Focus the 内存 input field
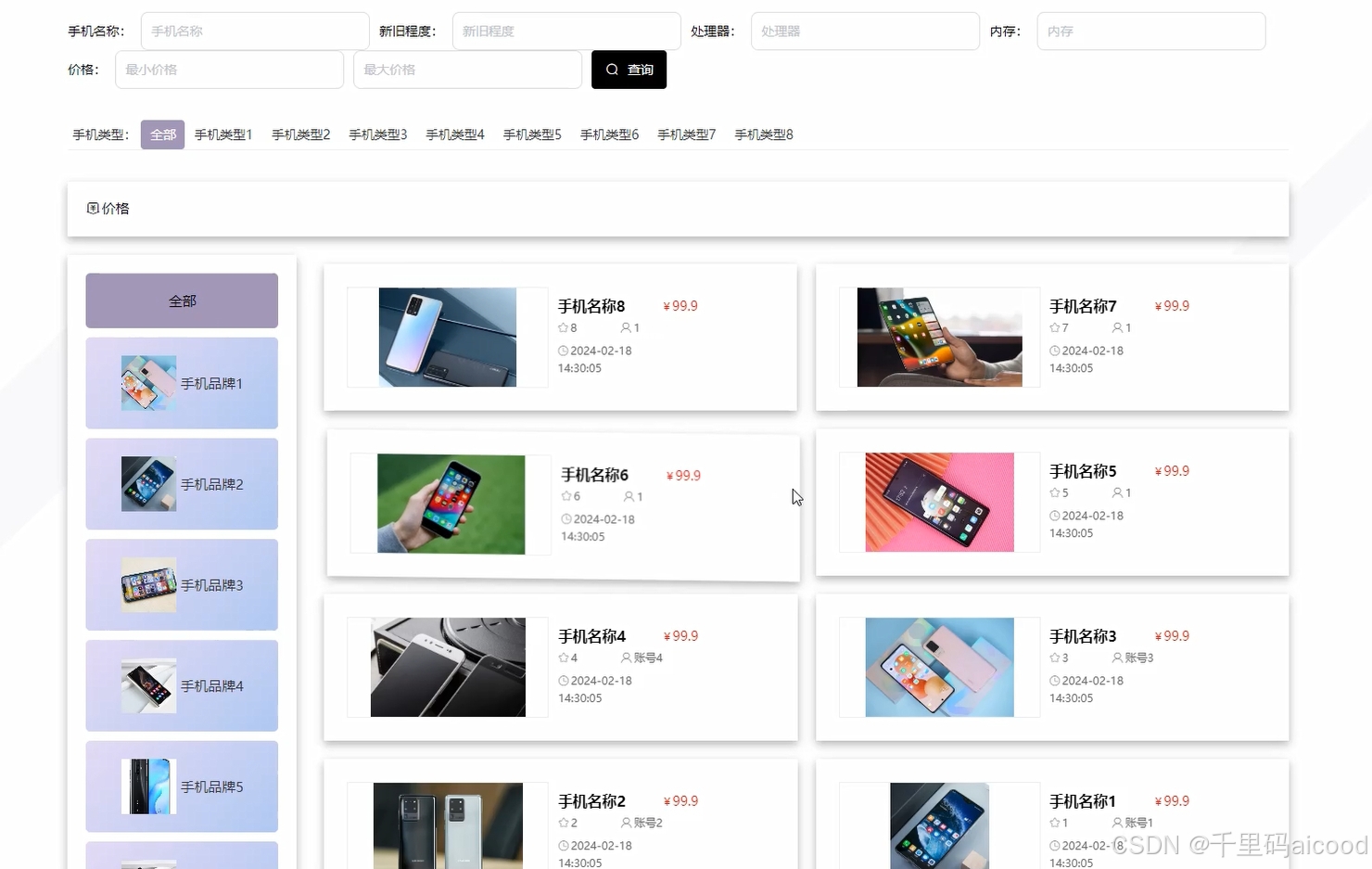 coord(1150,31)
